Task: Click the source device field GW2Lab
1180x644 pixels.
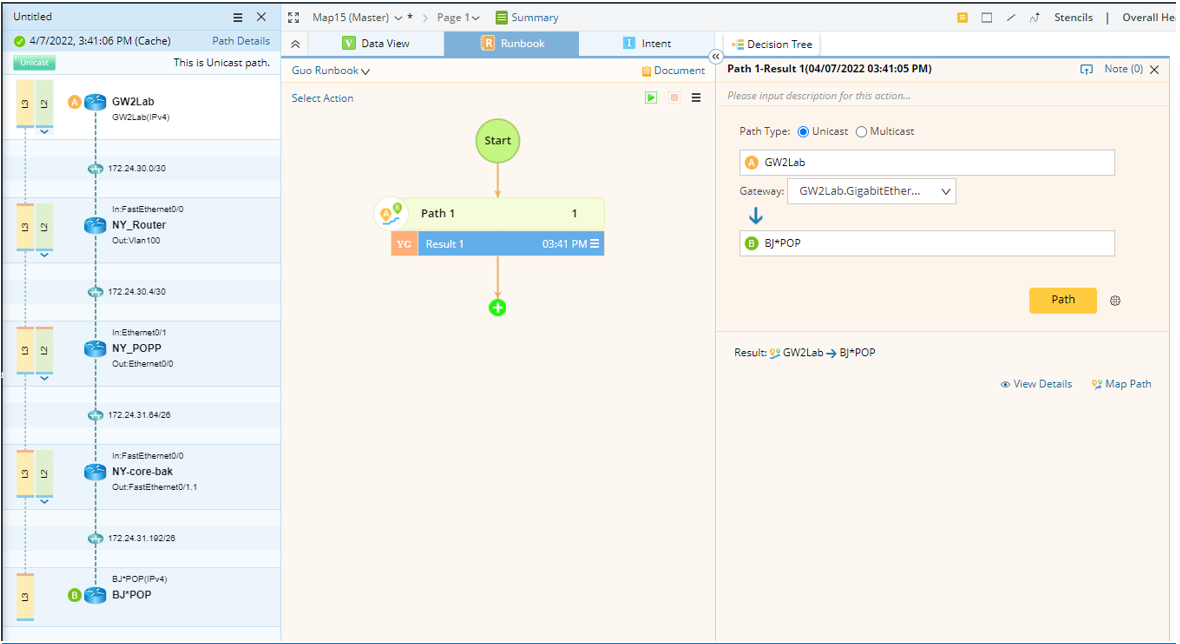Action: pos(927,163)
